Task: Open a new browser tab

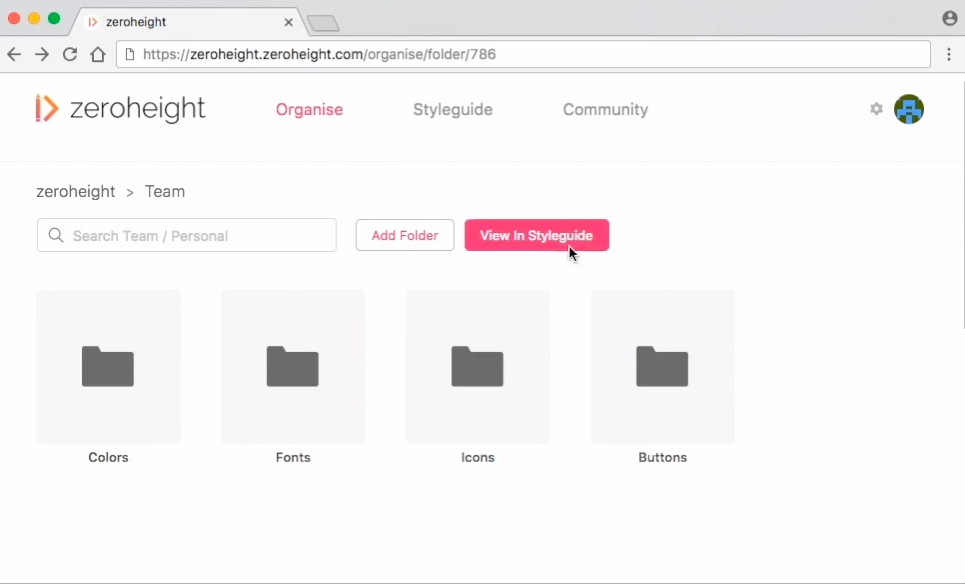Action: [323, 23]
